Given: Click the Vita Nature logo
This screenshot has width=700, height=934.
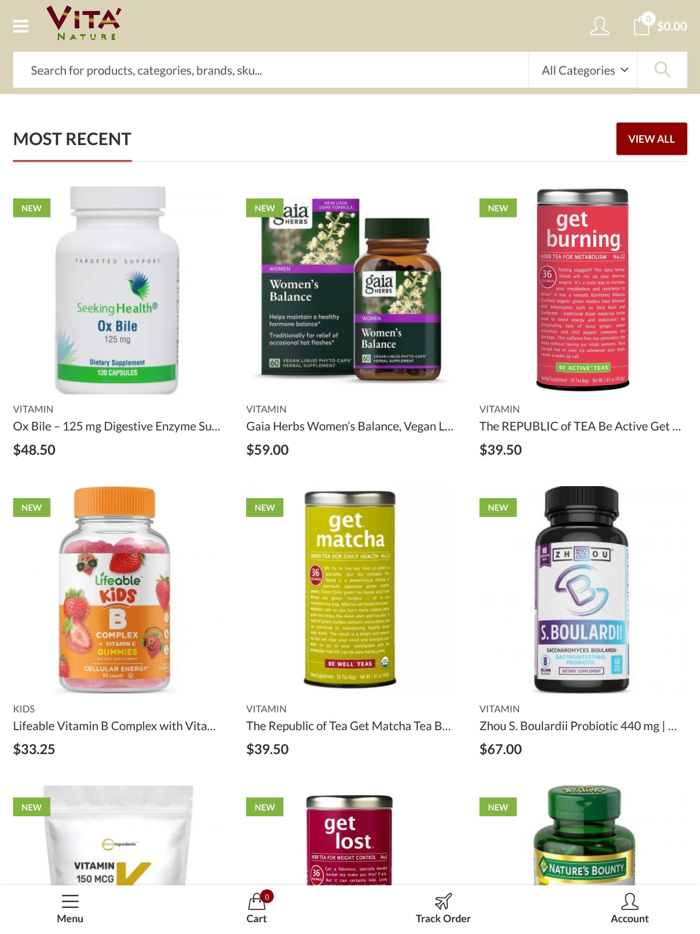Looking at the screenshot, I should tap(84, 23).
